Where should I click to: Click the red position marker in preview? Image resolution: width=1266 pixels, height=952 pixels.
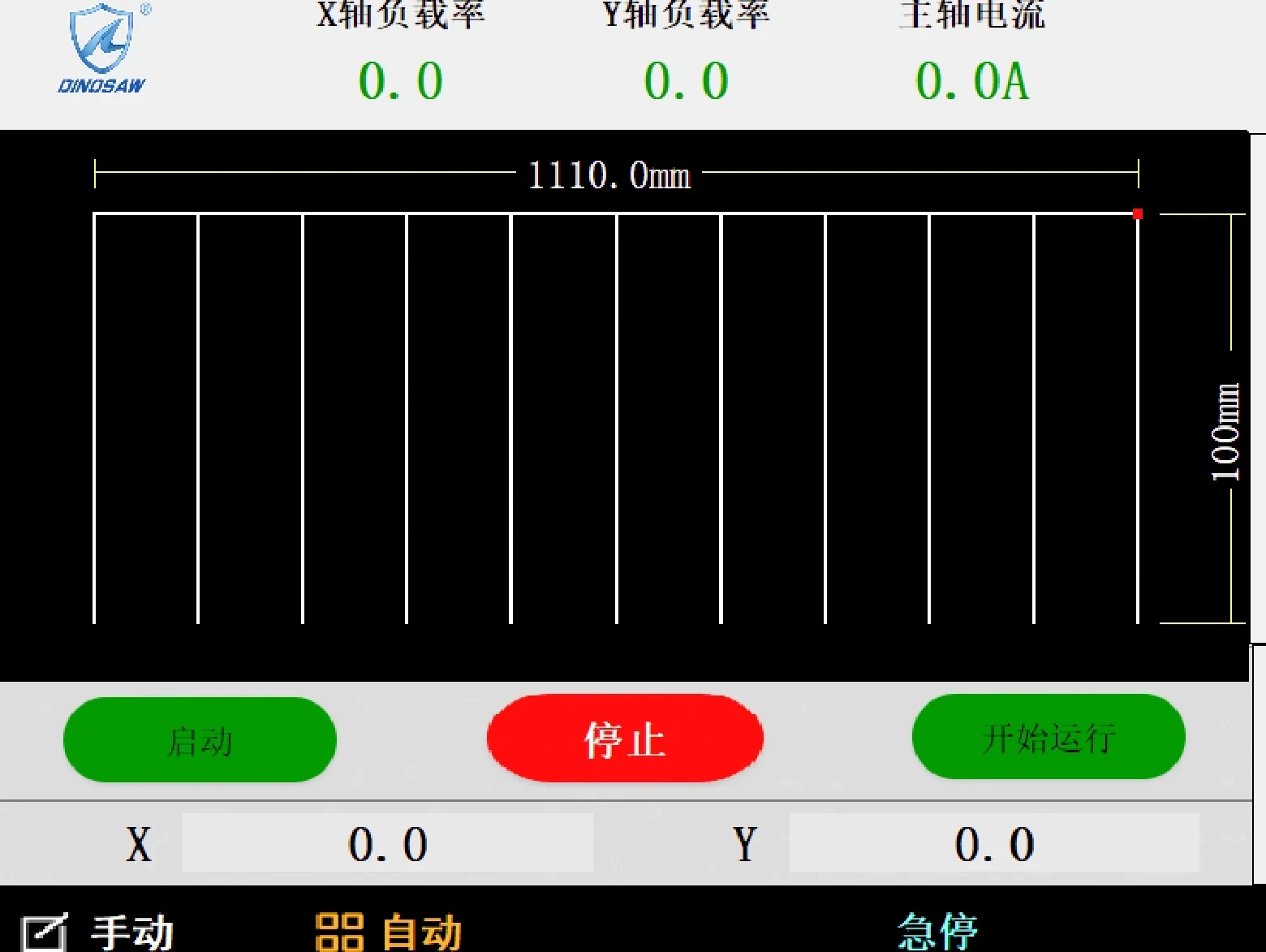[1138, 214]
